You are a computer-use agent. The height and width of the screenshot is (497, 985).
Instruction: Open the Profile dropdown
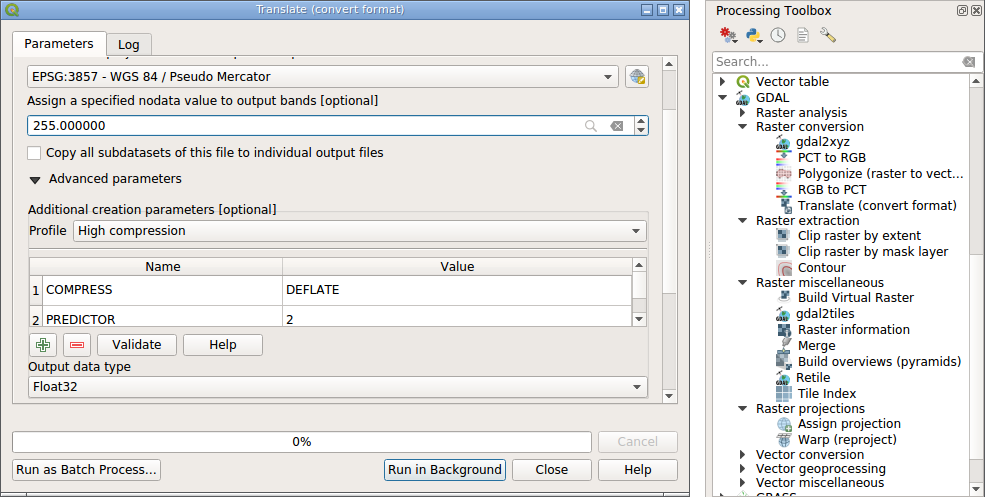pyautogui.click(x=359, y=231)
